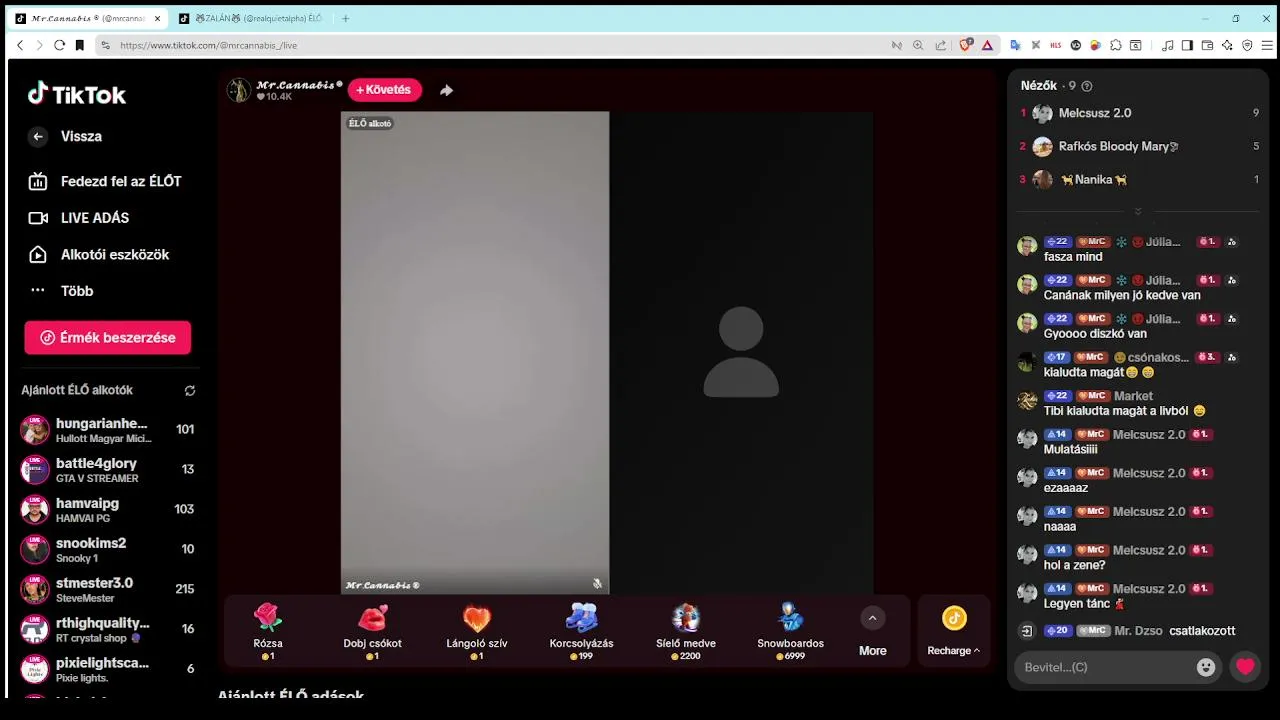
Task: Click the Nézők help question icon
Action: [x=1087, y=86]
